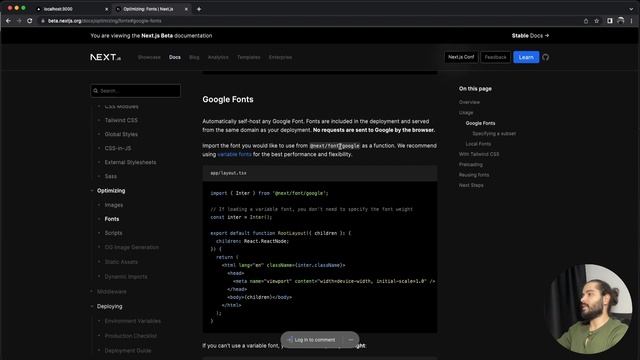Jump to Specifying a subset
The image size is (640, 360).
click(x=494, y=133)
